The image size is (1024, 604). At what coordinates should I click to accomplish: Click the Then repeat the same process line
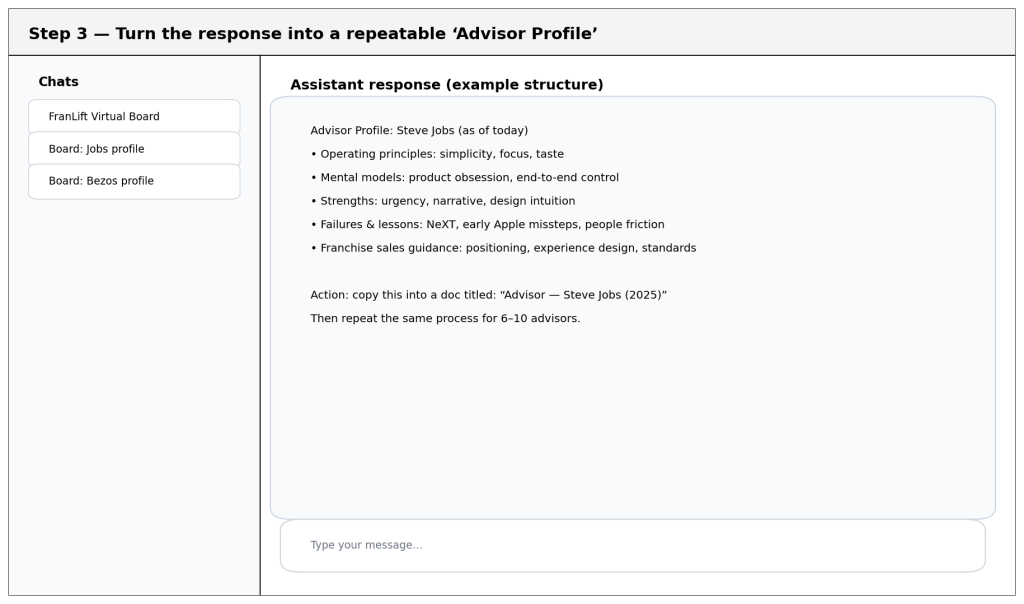[445, 319]
